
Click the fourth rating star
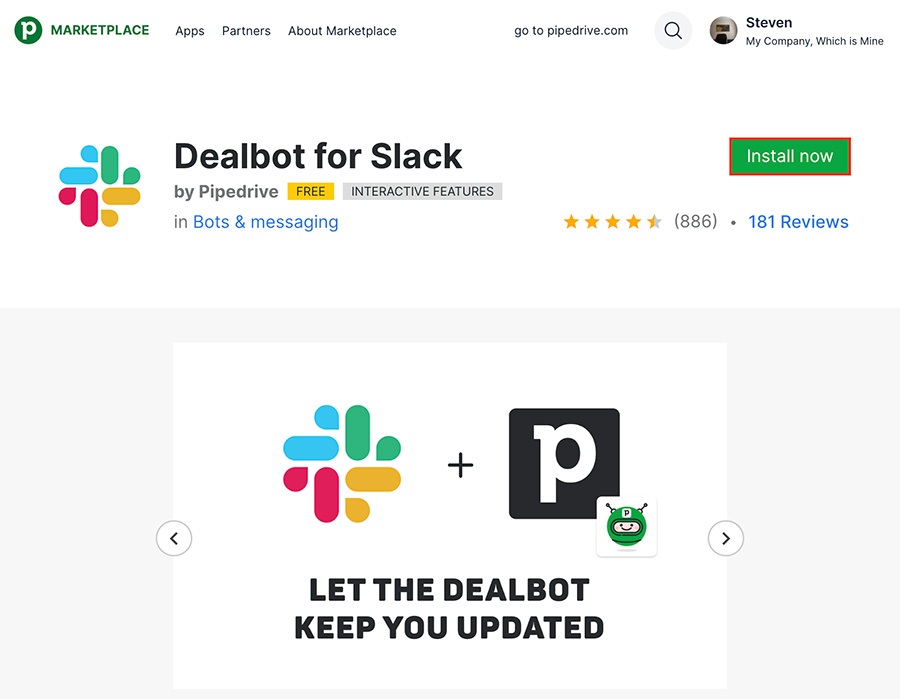pyautogui.click(x=634, y=221)
